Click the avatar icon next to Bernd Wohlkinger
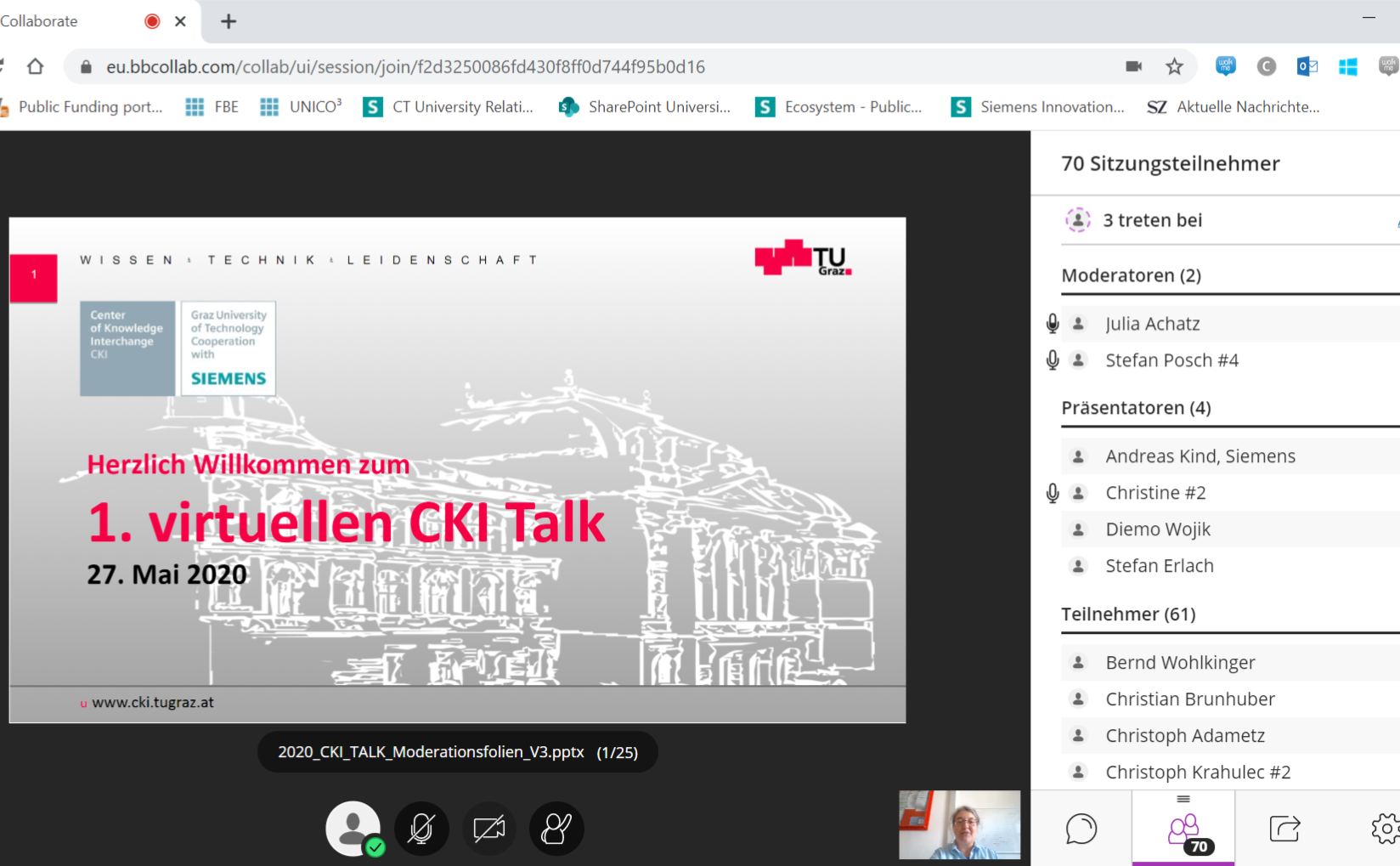This screenshot has width=1400, height=866. point(1078,662)
